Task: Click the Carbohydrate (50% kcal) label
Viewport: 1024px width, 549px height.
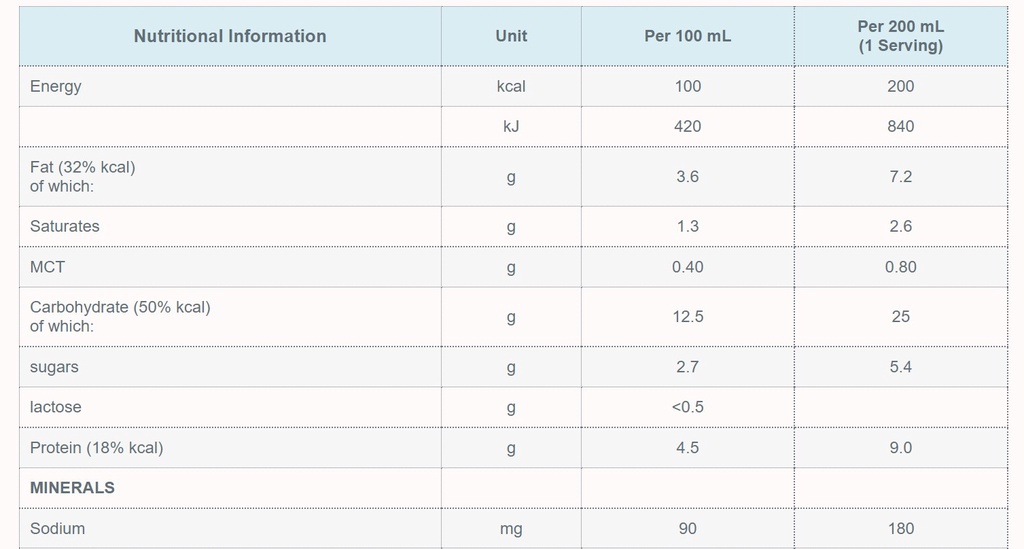Action: [x=120, y=307]
